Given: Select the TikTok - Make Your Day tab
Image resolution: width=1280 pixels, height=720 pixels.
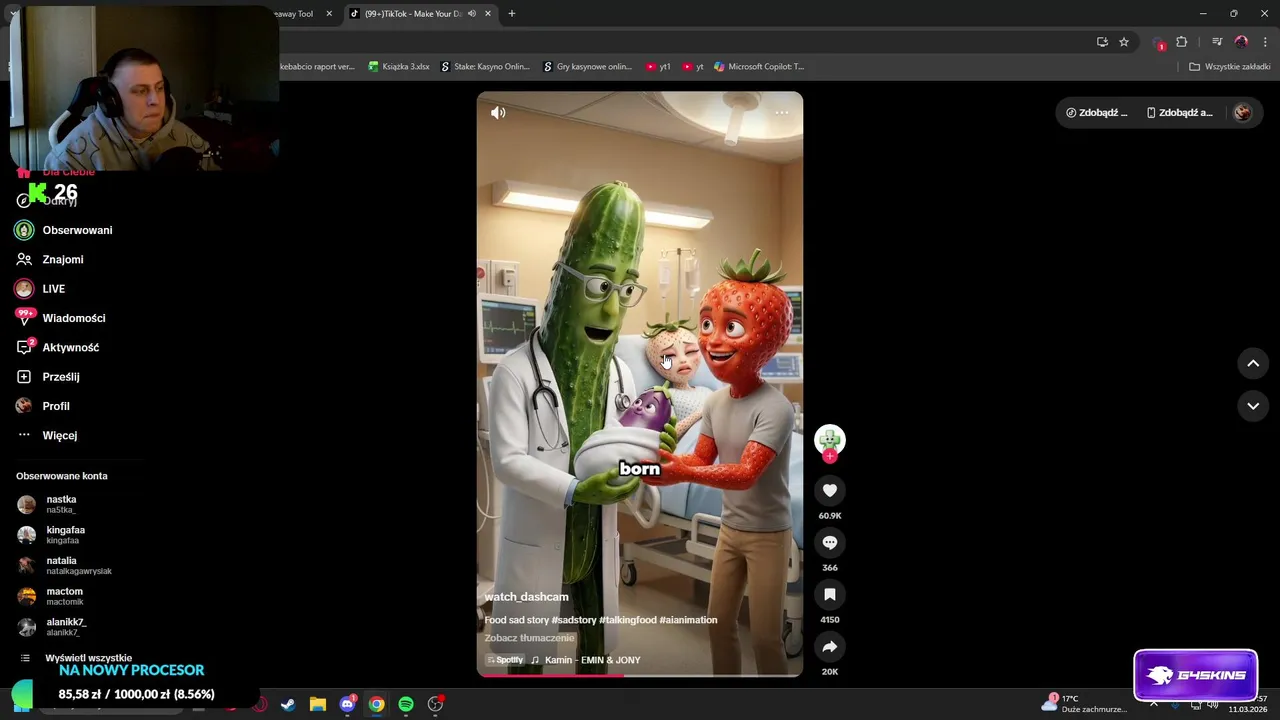Looking at the screenshot, I should [412, 14].
